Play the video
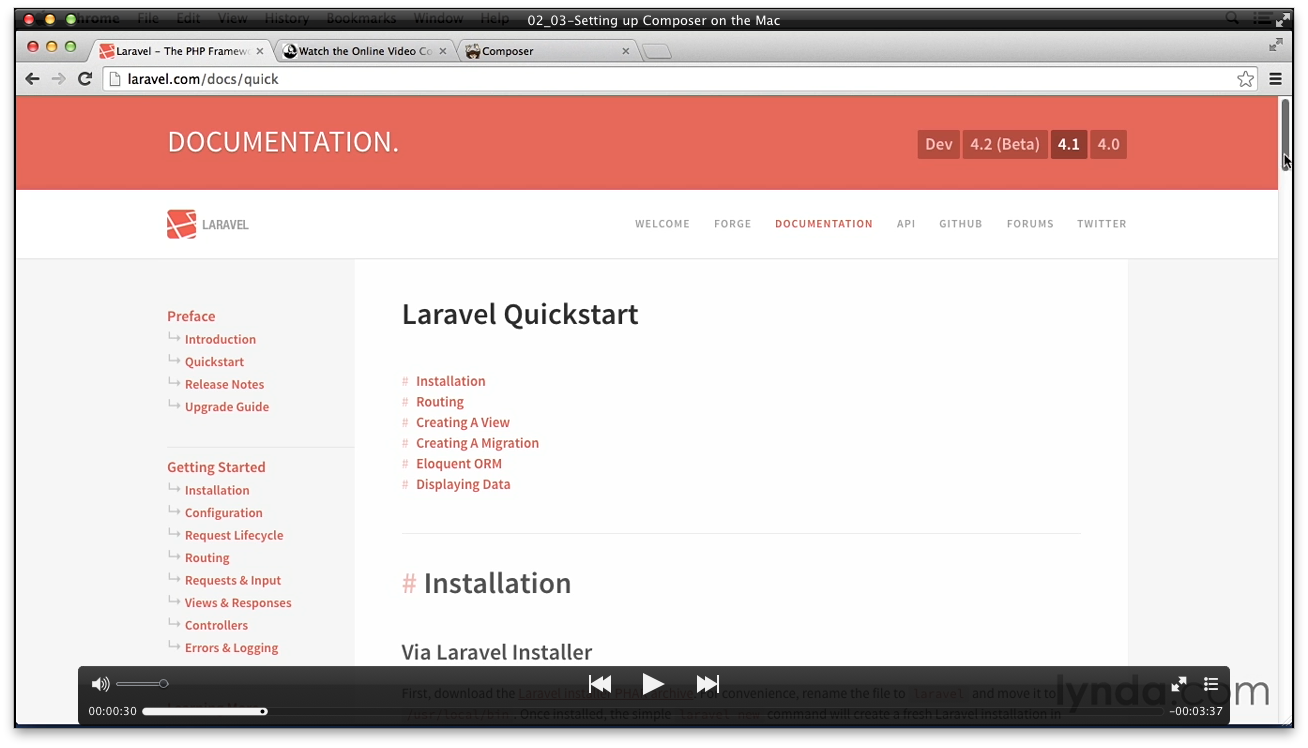 coord(653,684)
